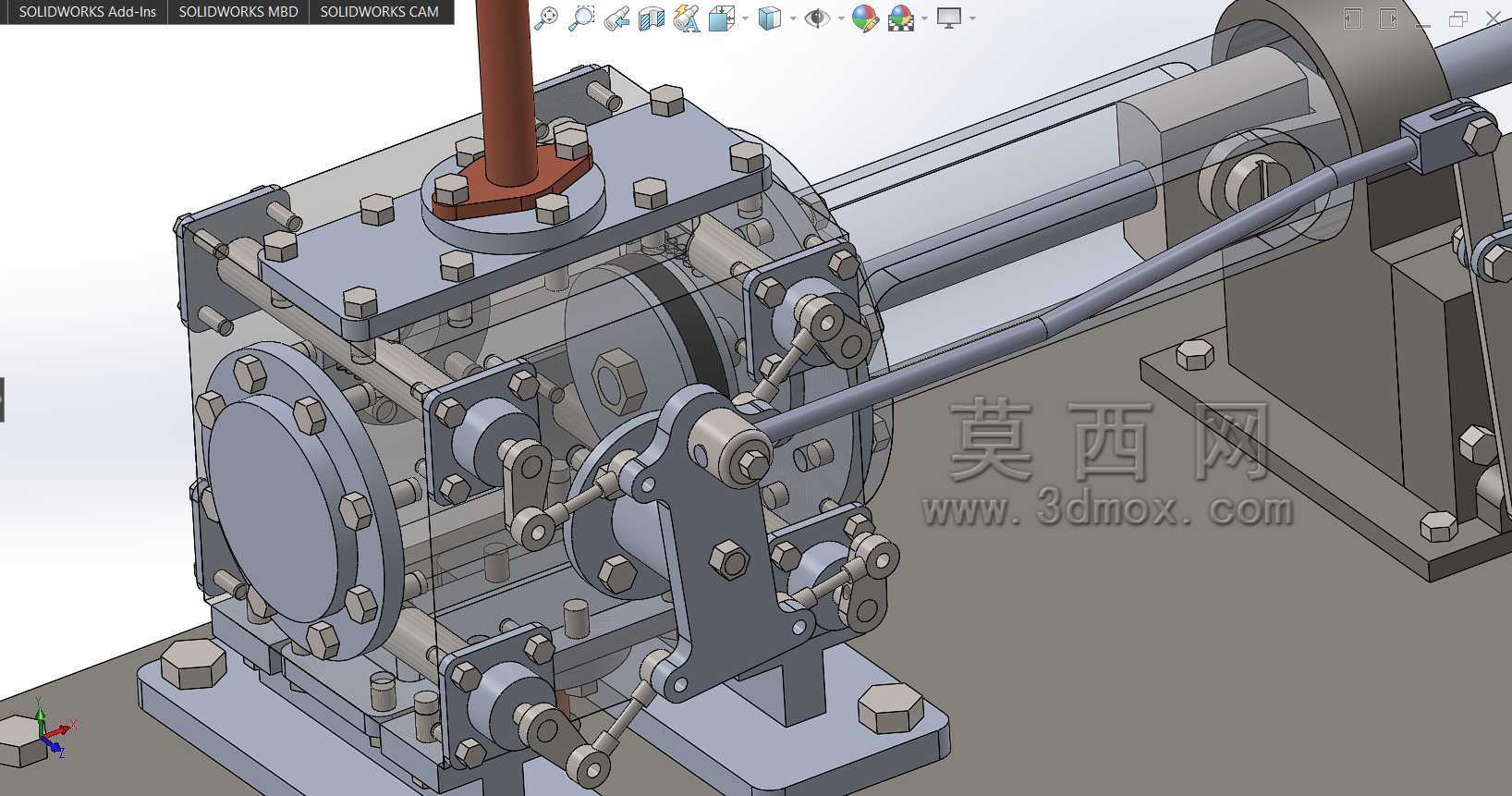Click the Previous View icon
Image resolution: width=1512 pixels, height=796 pixels.
(616, 18)
